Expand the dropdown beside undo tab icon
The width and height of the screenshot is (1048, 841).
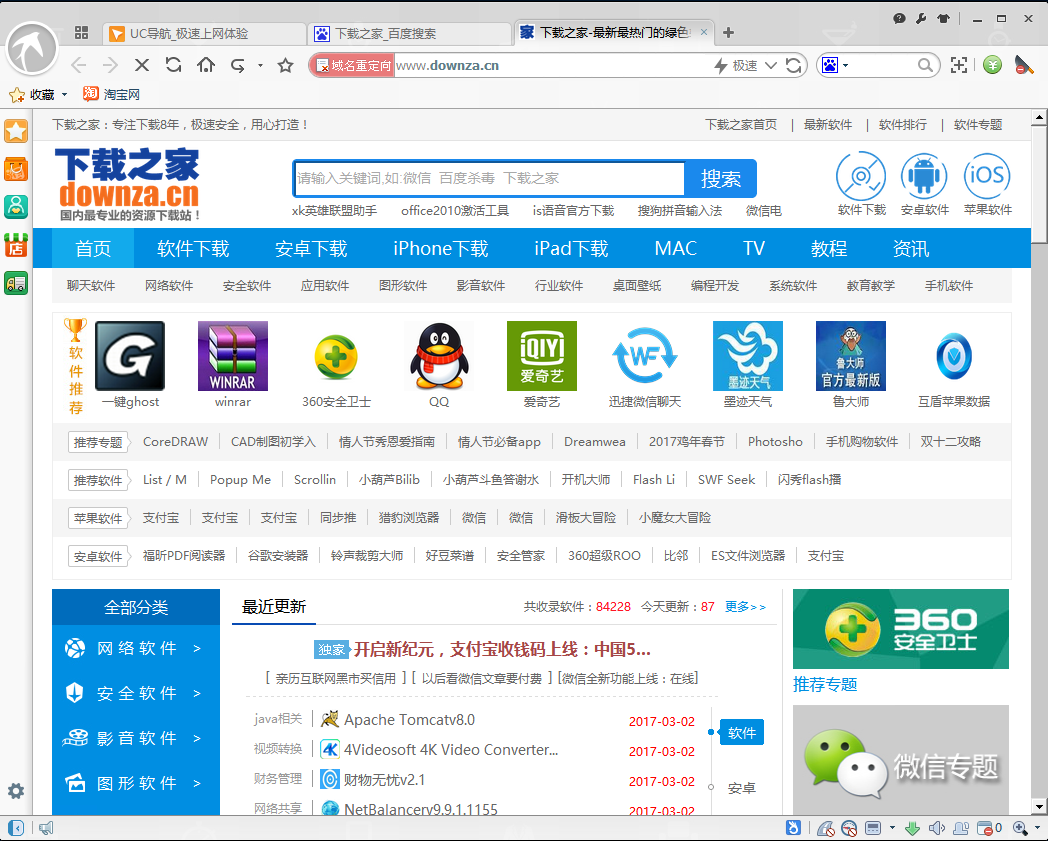click(x=260, y=66)
